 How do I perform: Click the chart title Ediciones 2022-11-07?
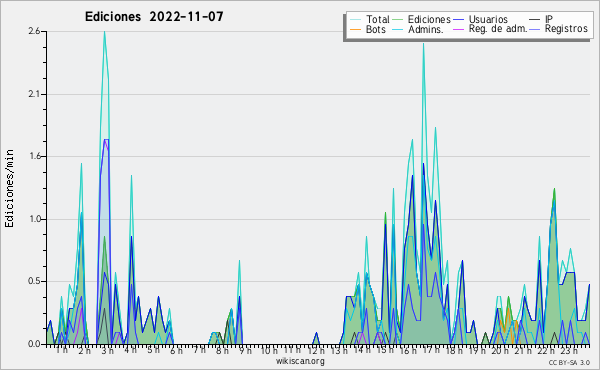154,17
